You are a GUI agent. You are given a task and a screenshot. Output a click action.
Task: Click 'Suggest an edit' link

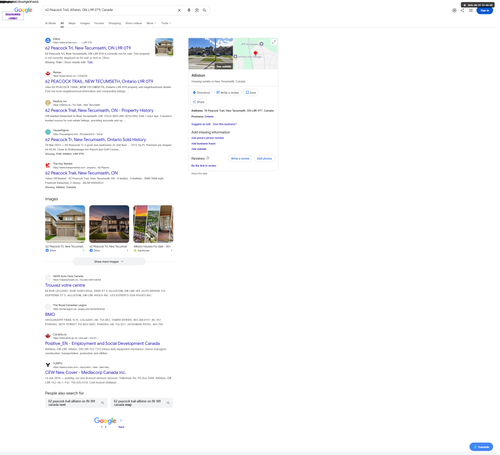point(201,124)
